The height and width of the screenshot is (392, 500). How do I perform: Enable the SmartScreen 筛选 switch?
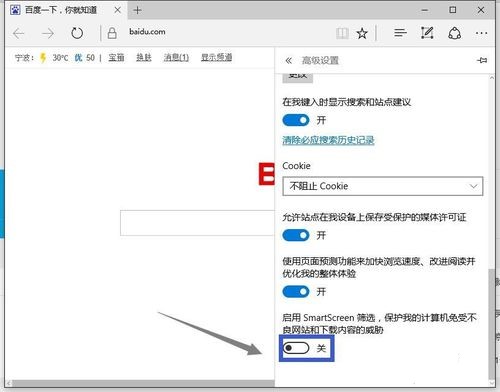(x=296, y=348)
